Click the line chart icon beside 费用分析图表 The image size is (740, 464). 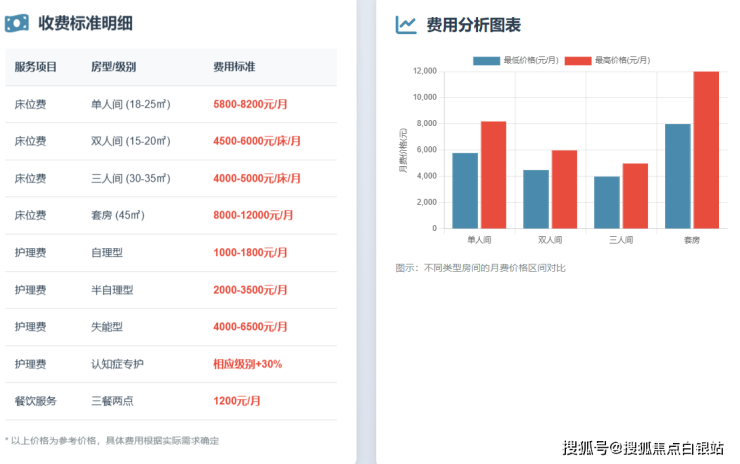(406, 25)
